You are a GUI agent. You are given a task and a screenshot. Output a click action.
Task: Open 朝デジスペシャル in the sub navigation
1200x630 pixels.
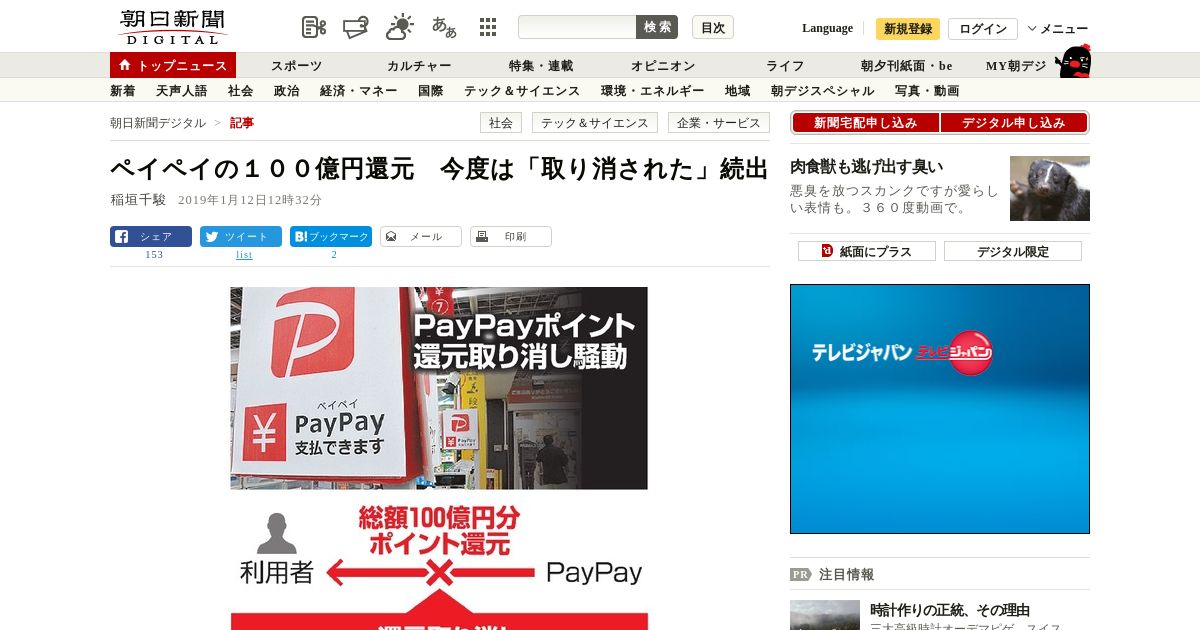(x=822, y=91)
